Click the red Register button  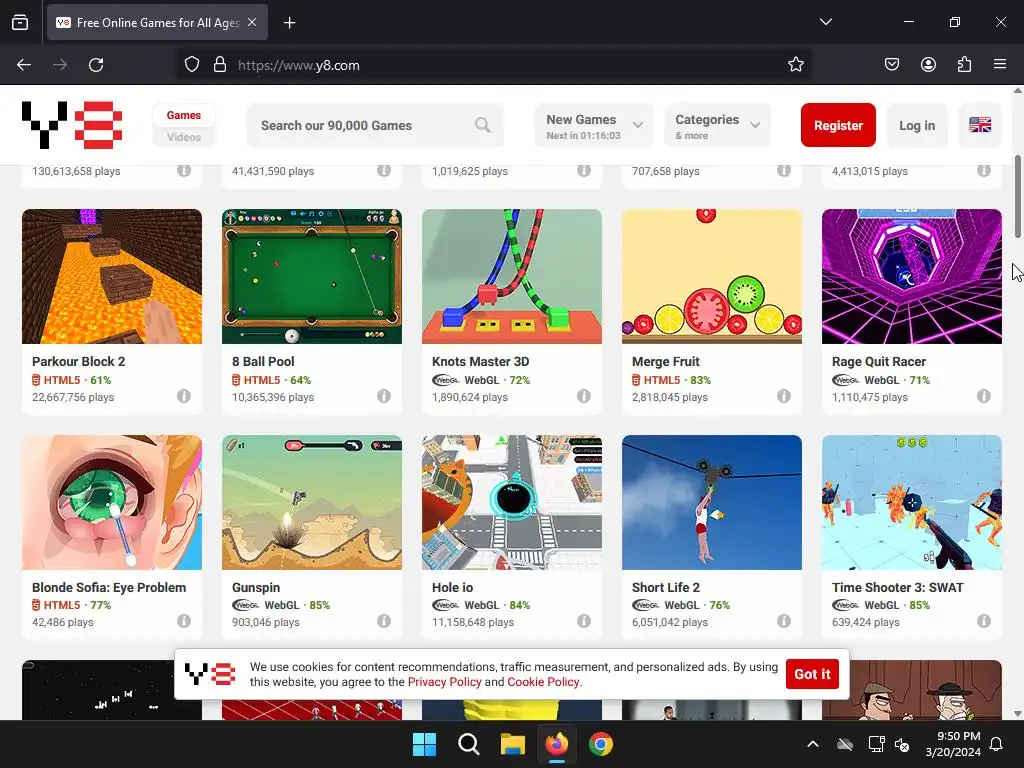(838, 125)
